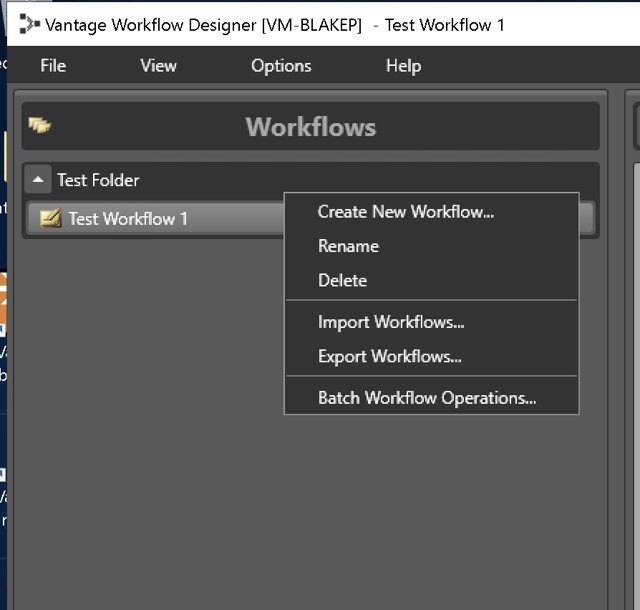Click the Workflows panel header title
640x610 pixels.
(x=311, y=127)
